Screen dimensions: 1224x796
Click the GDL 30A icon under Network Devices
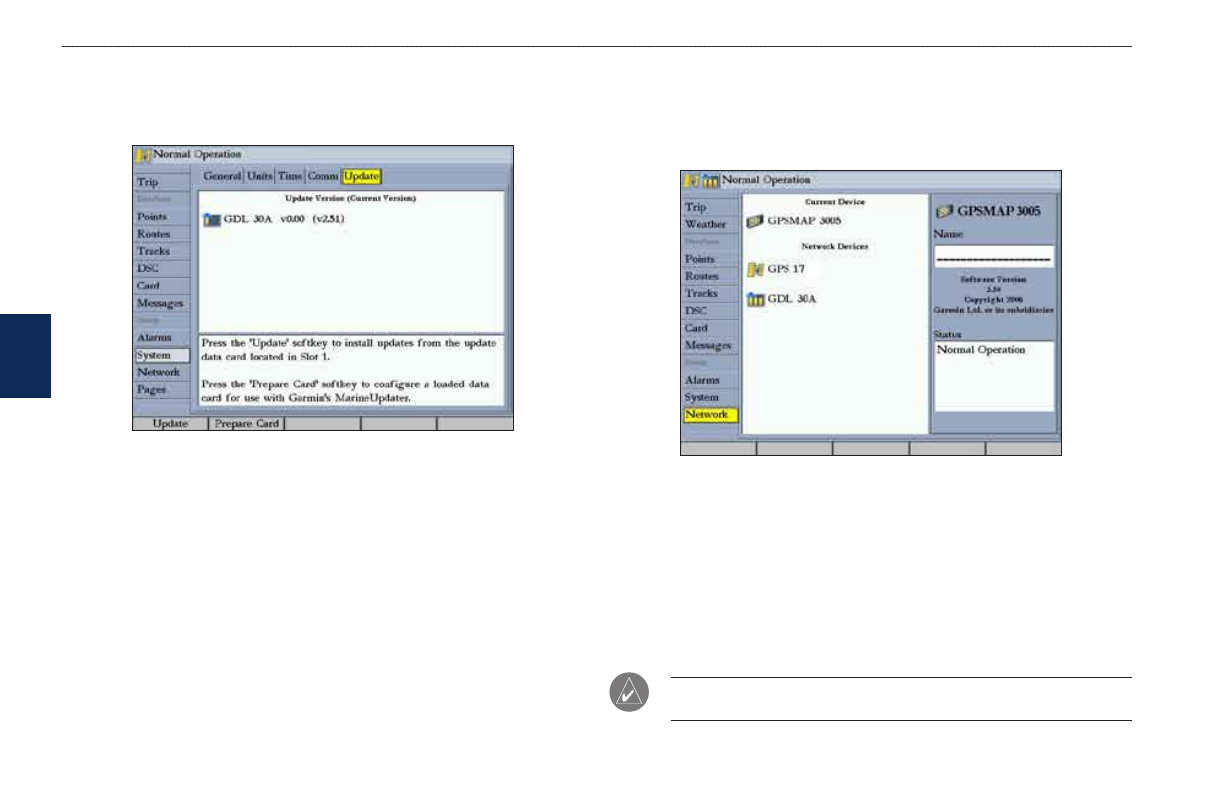click(x=755, y=300)
